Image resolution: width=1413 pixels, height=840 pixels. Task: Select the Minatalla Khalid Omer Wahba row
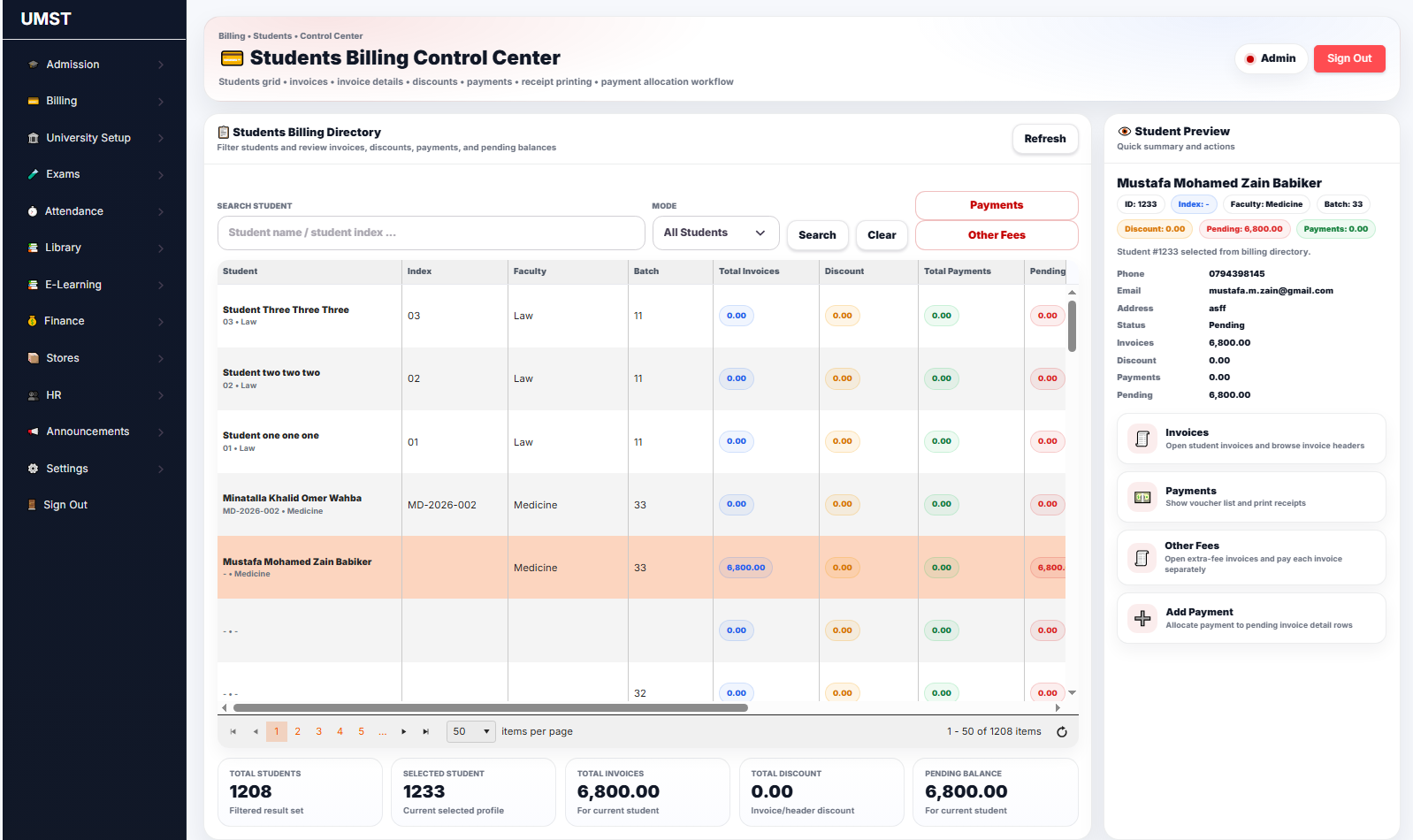coord(641,505)
